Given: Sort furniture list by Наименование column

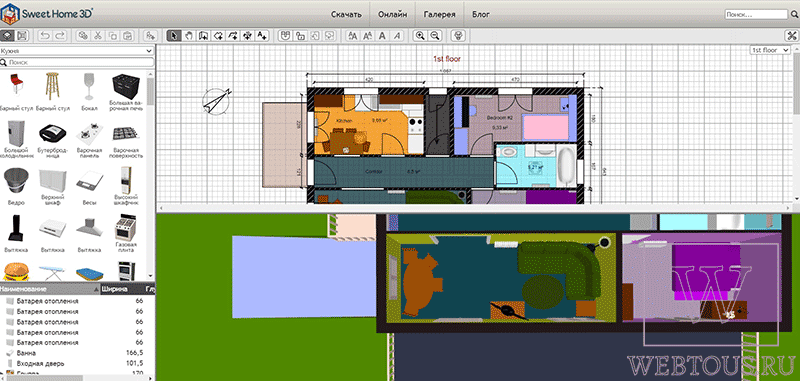Looking at the screenshot, I should point(49,289).
